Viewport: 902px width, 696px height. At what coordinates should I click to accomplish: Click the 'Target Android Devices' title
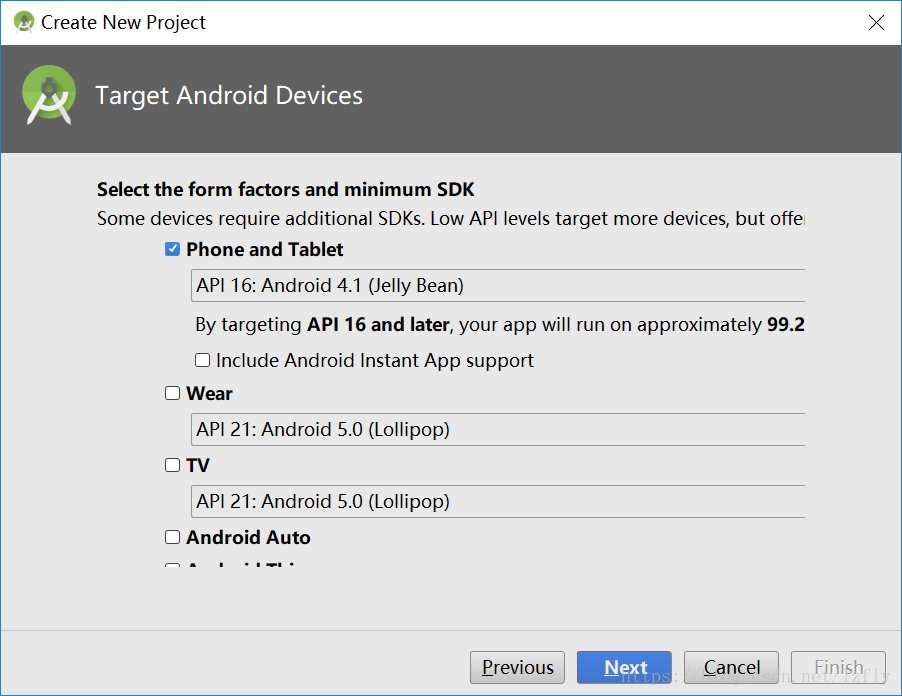point(229,95)
